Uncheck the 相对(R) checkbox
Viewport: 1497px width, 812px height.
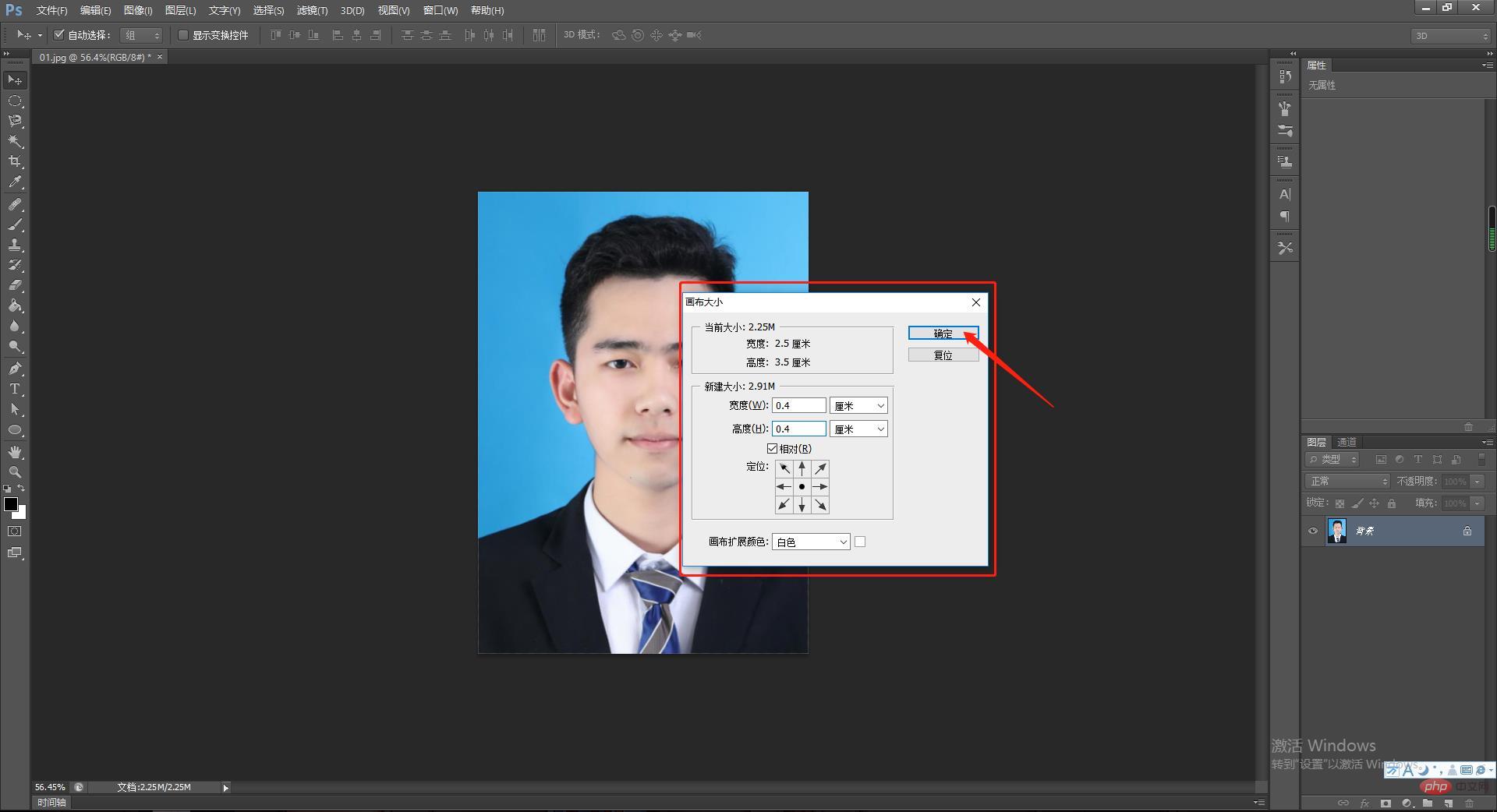coord(772,449)
